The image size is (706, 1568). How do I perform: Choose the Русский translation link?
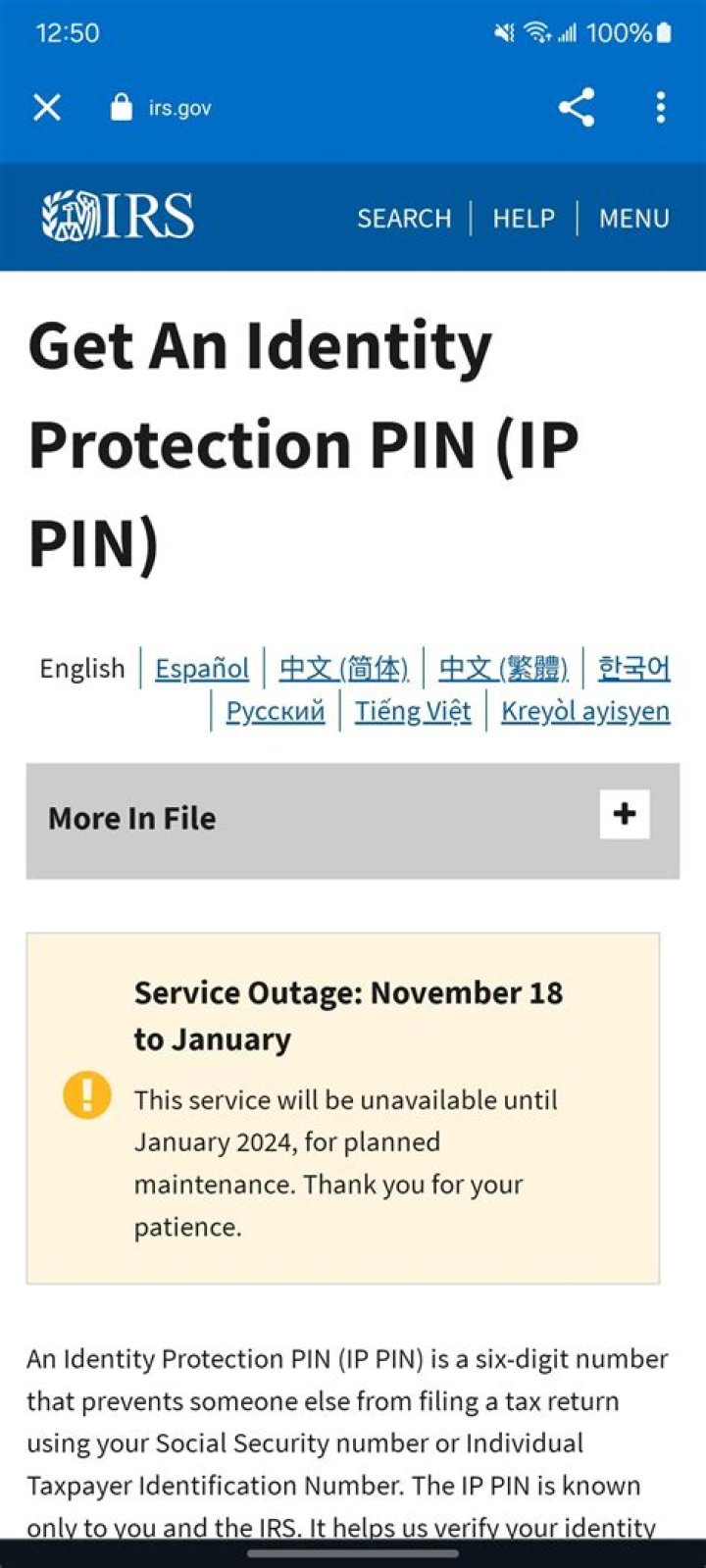click(275, 710)
